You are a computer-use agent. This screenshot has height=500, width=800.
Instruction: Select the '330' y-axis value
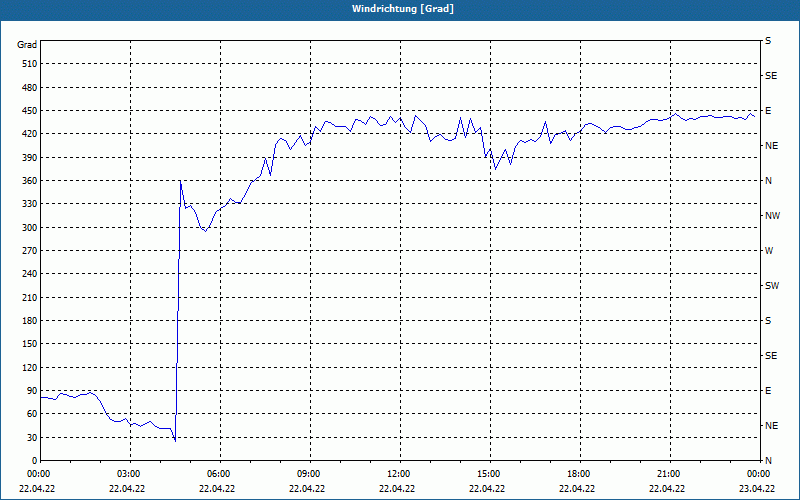tap(30, 204)
